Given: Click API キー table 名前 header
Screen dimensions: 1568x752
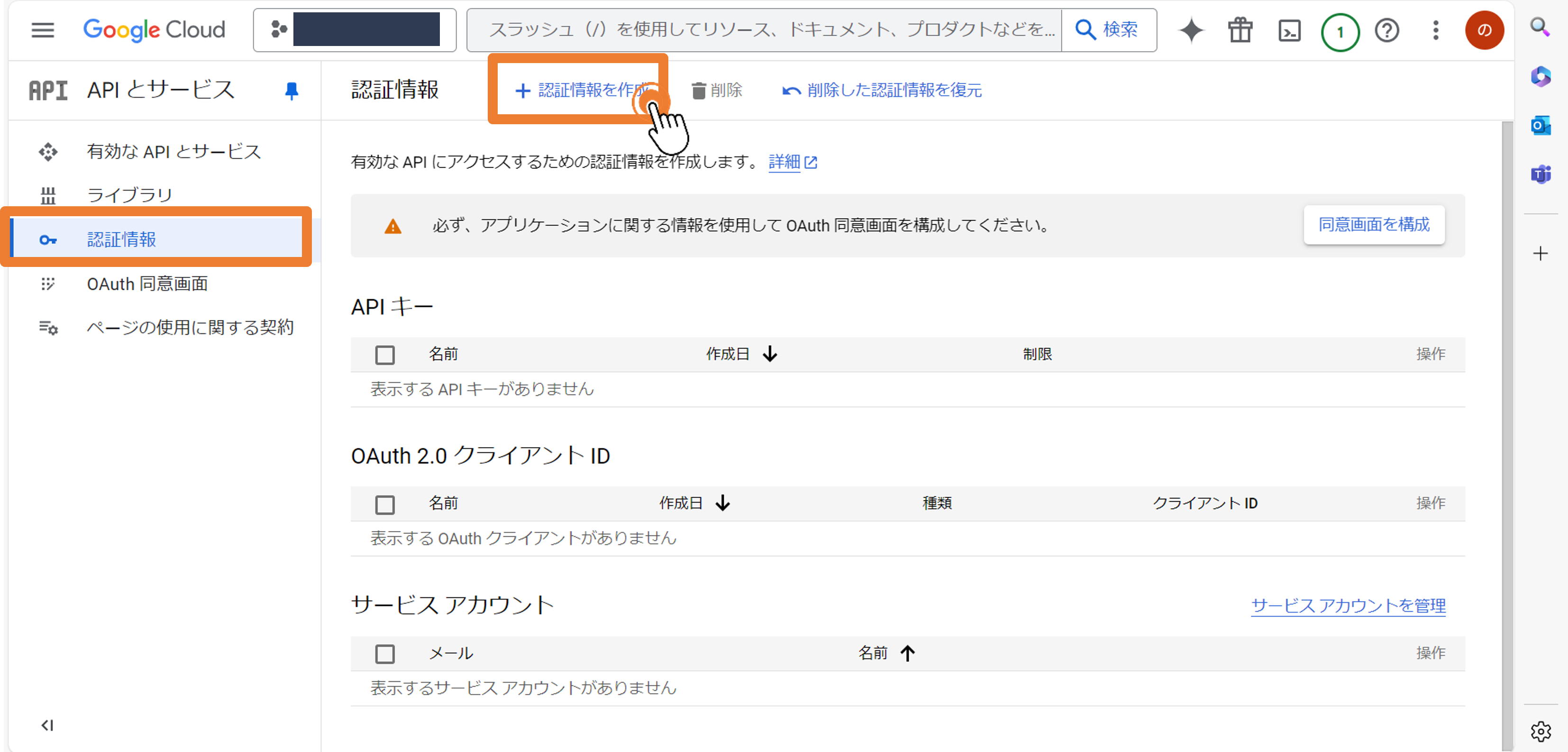Looking at the screenshot, I should click(x=444, y=354).
